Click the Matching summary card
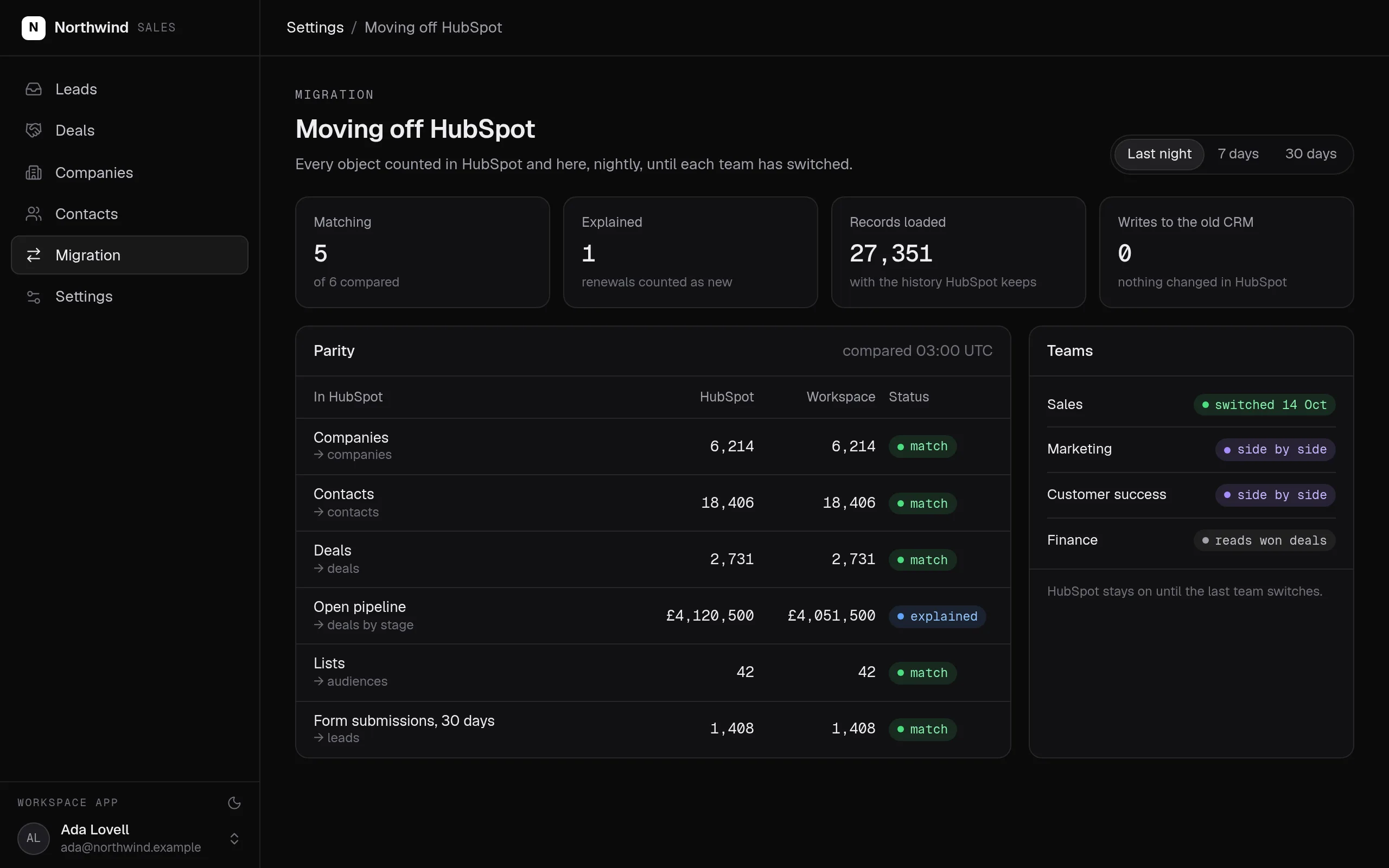 tap(423, 252)
